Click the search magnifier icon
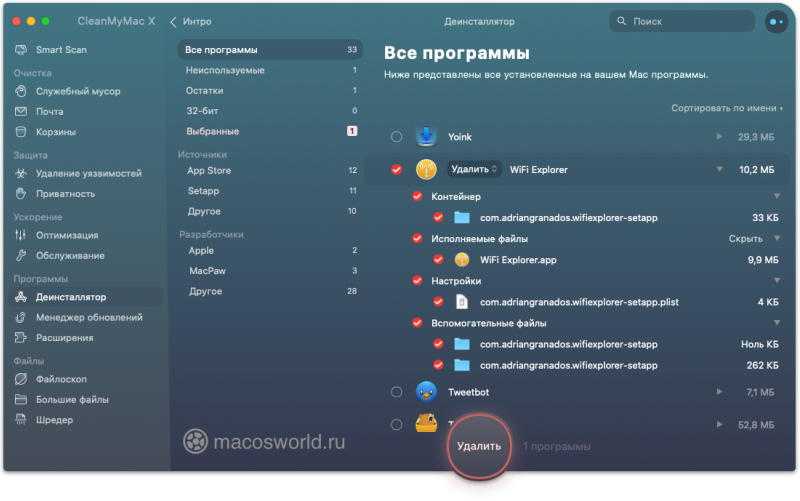This screenshot has height=501, width=800. click(x=621, y=21)
